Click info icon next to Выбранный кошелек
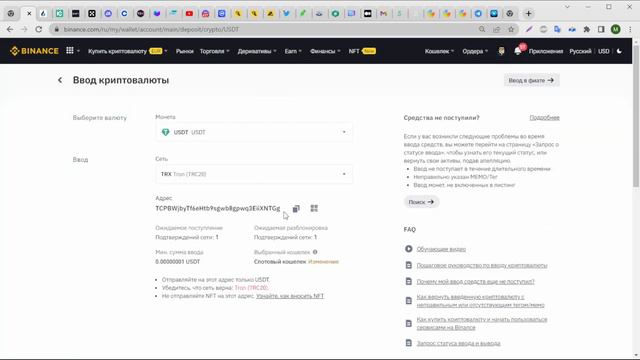 coord(315,252)
